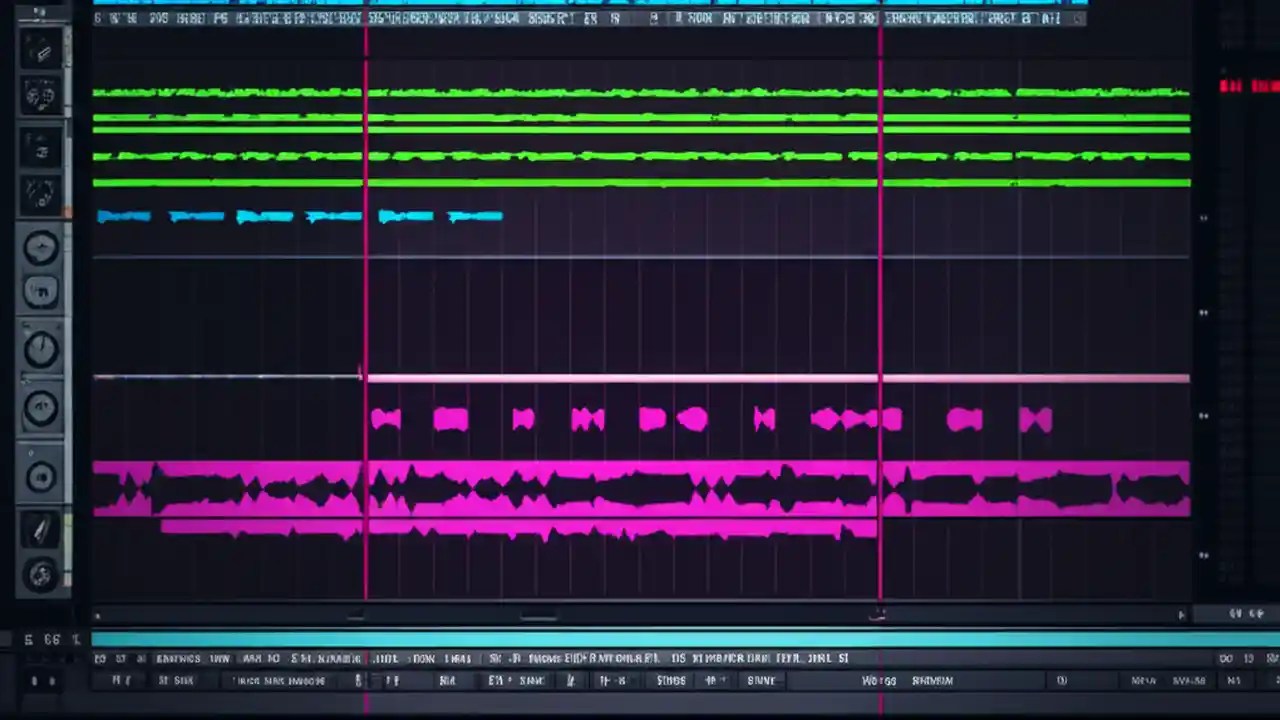The width and height of the screenshot is (1280, 720).
Task: Select the pencil draw tool in the left toolbar
Action: [40, 52]
